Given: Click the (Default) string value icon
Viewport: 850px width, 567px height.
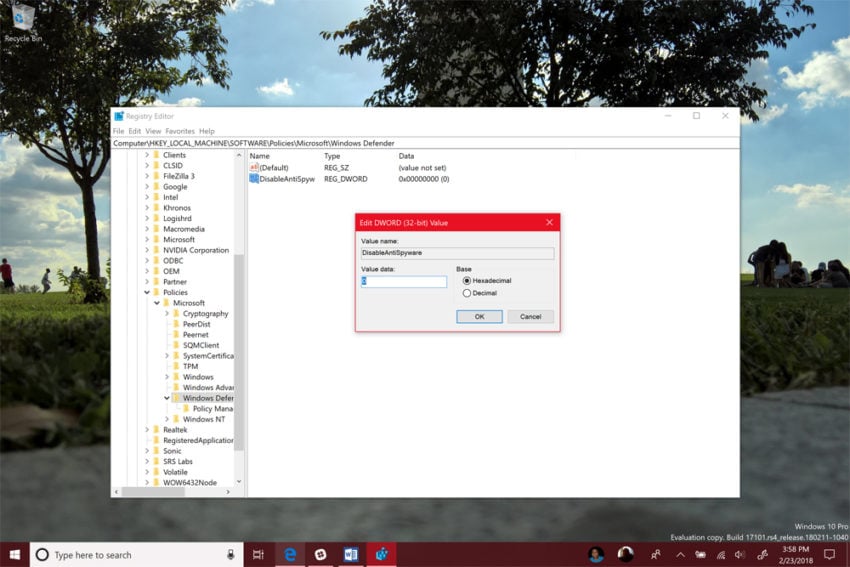Looking at the screenshot, I should 254,167.
